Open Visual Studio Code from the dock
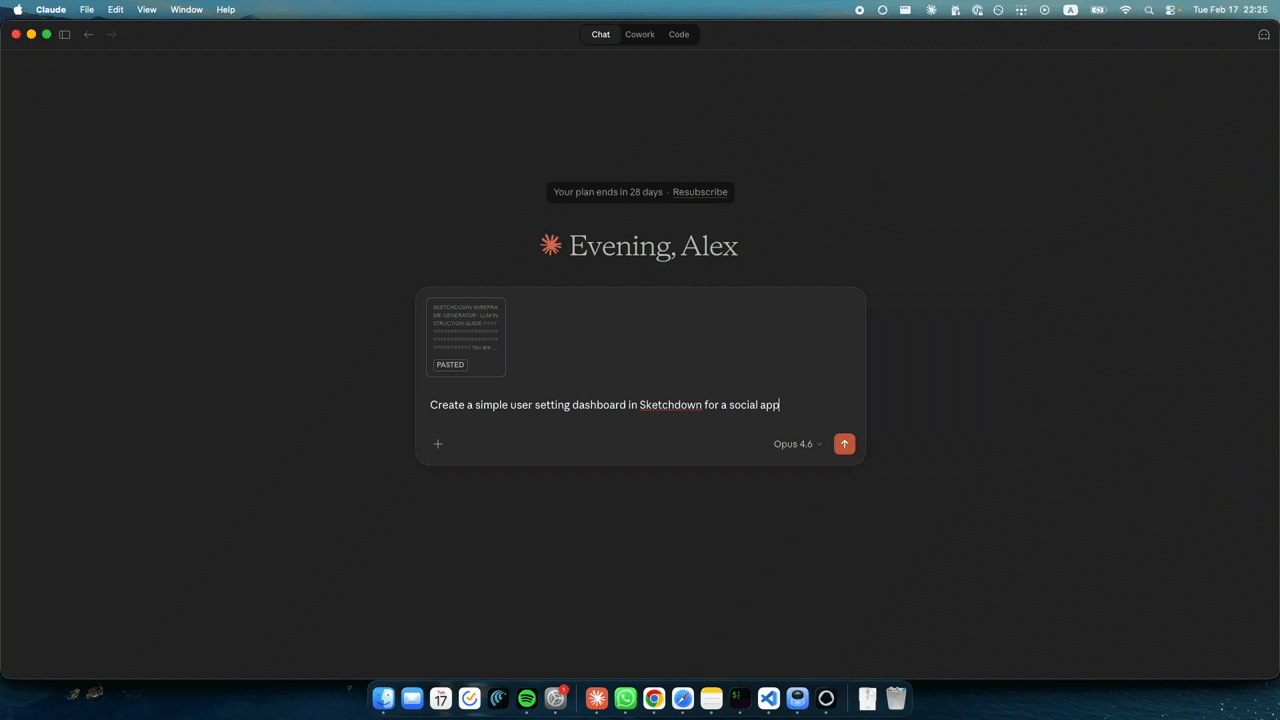The width and height of the screenshot is (1280, 720). click(x=769, y=698)
